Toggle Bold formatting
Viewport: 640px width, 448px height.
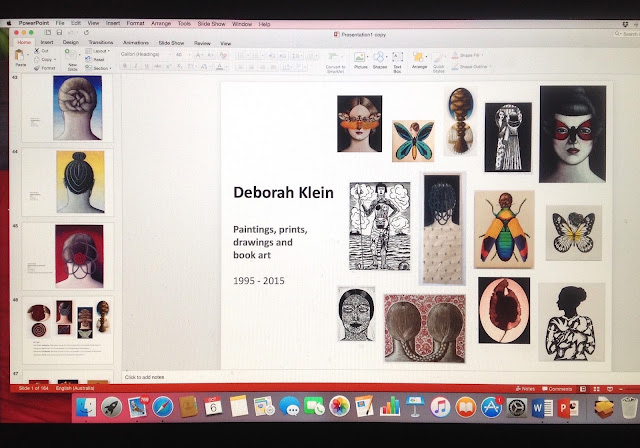[x=125, y=66]
